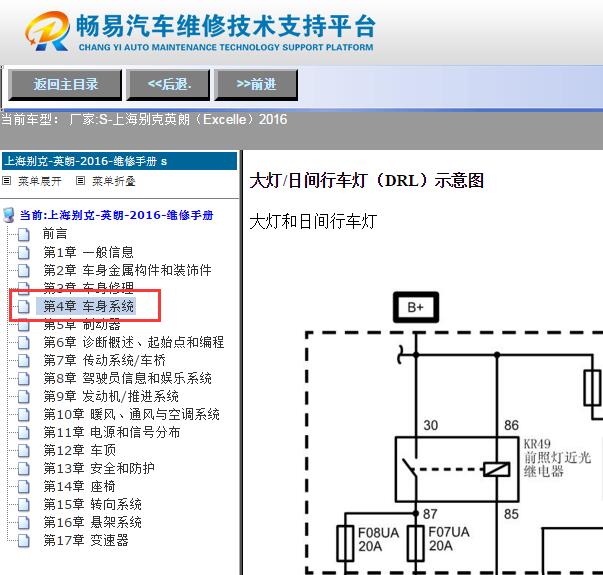Open 第17章 变速器
This screenshot has width=603, height=575.
tap(86, 540)
